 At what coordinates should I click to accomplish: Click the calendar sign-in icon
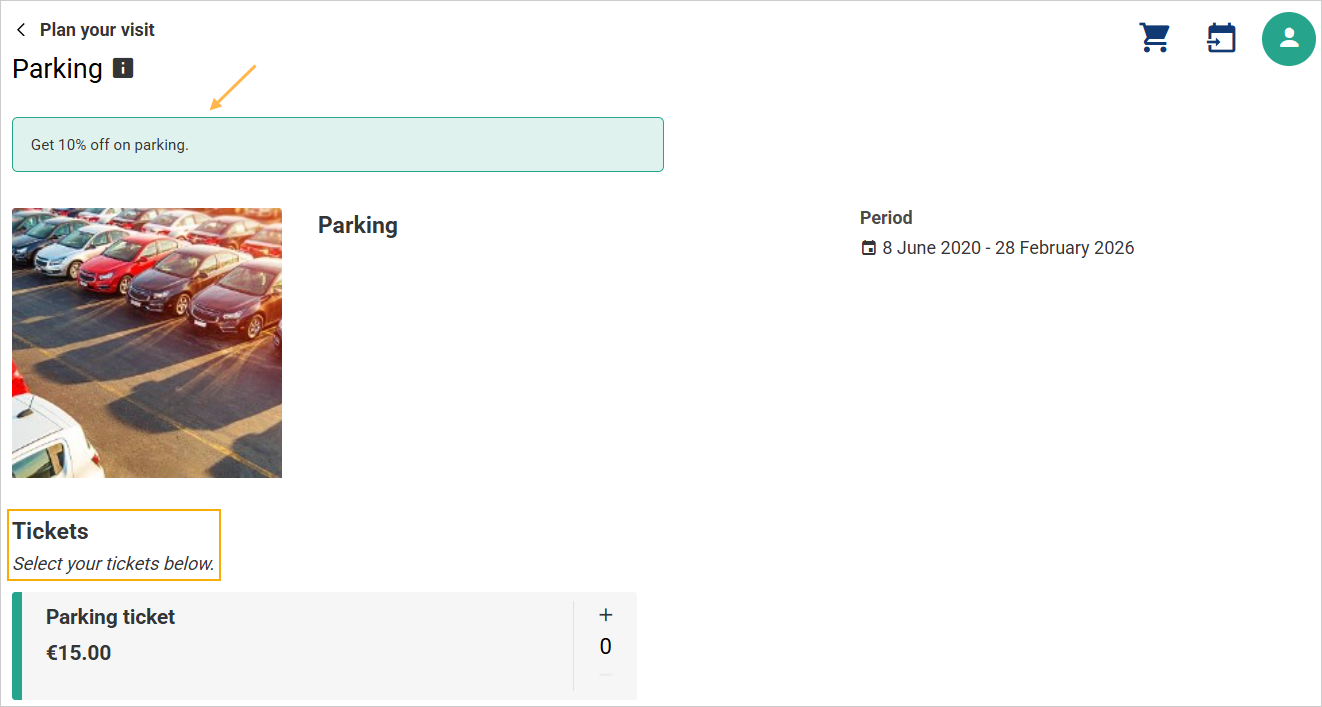coord(1221,39)
